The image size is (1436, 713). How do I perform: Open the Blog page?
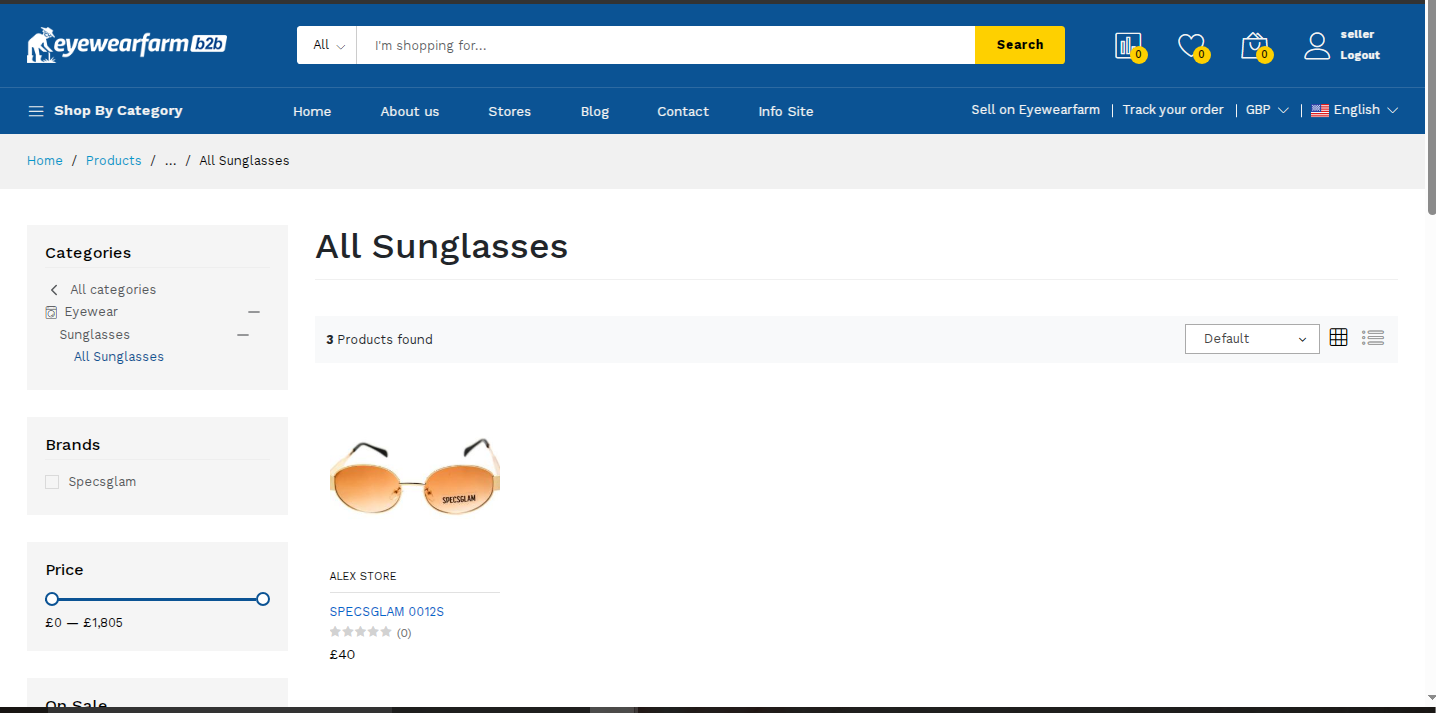(x=595, y=112)
